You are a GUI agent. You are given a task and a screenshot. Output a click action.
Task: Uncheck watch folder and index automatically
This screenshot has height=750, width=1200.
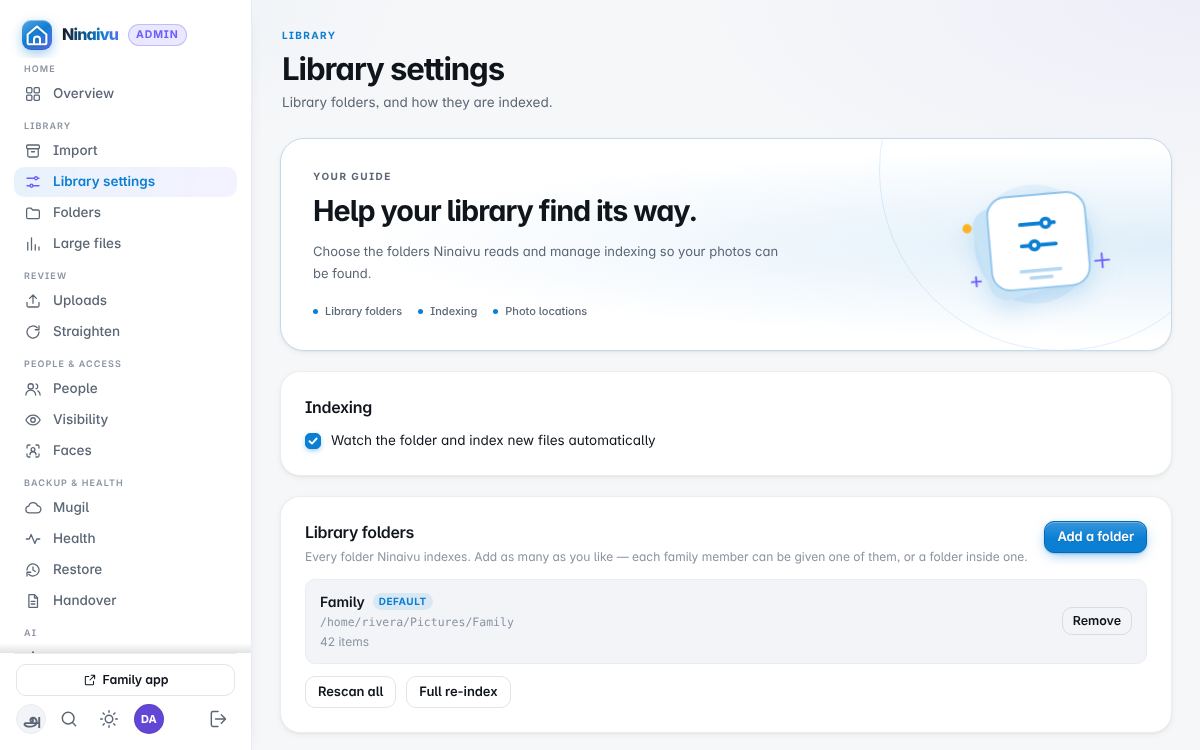[313, 441]
